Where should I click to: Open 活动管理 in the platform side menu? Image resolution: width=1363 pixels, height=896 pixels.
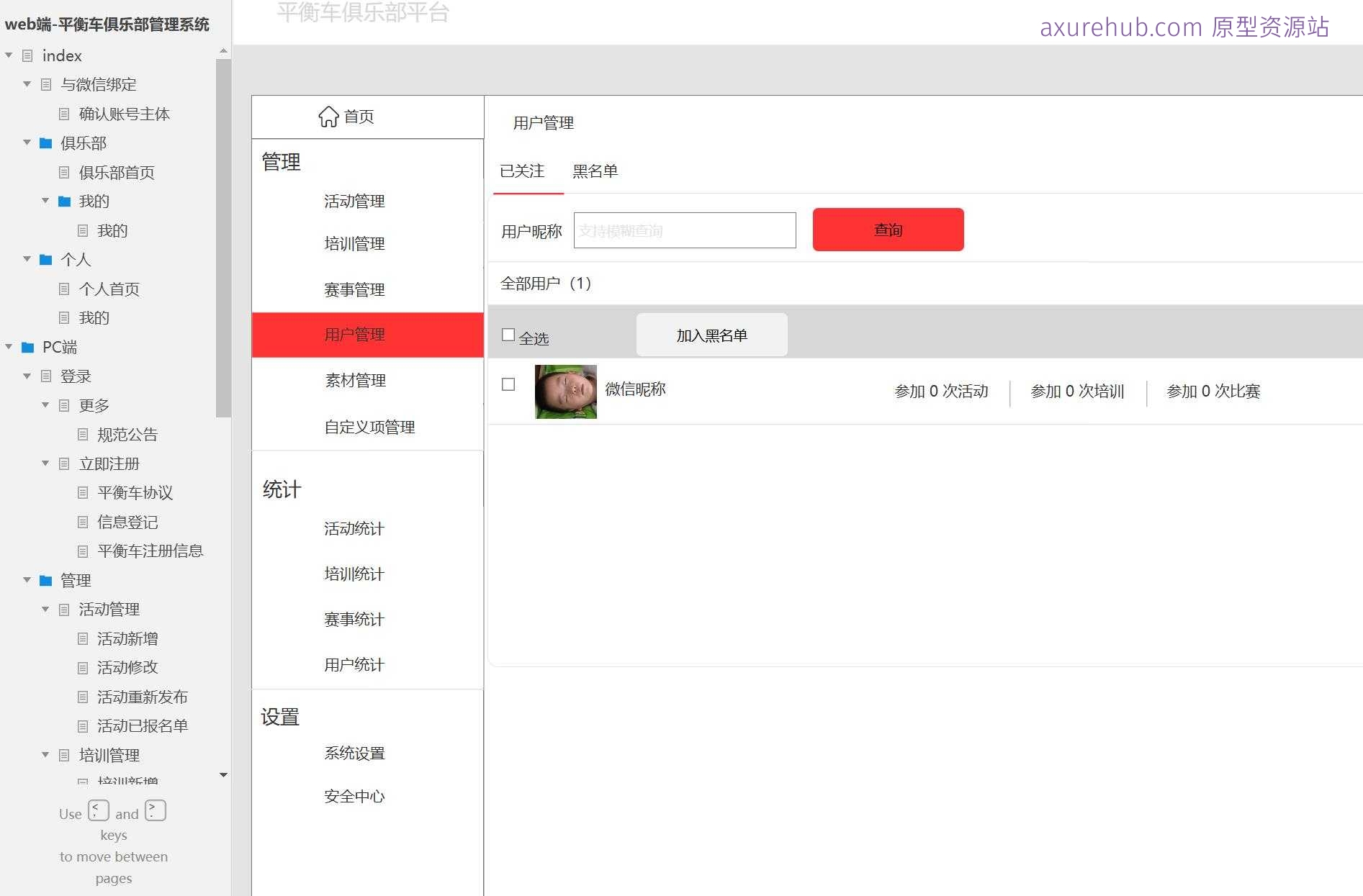point(354,201)
